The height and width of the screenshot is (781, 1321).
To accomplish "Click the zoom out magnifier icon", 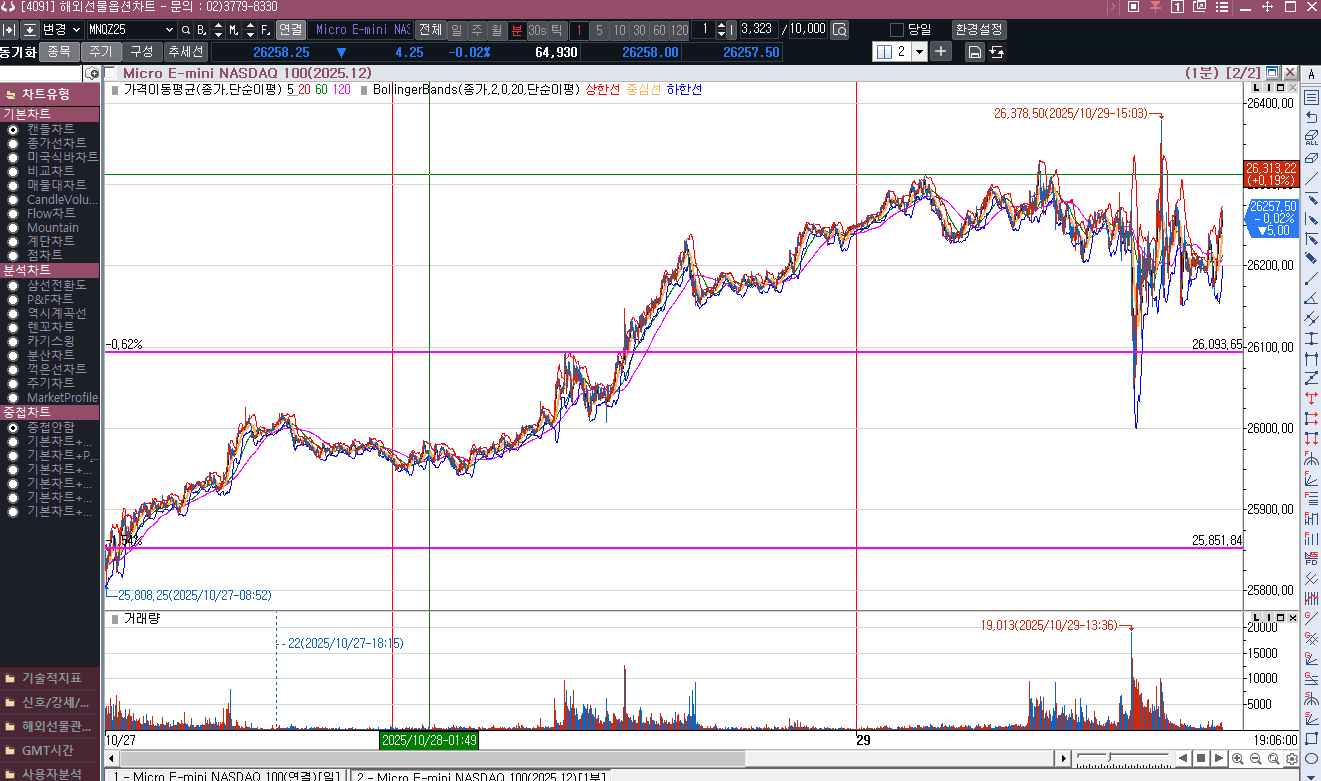I will click(1256, 758).
